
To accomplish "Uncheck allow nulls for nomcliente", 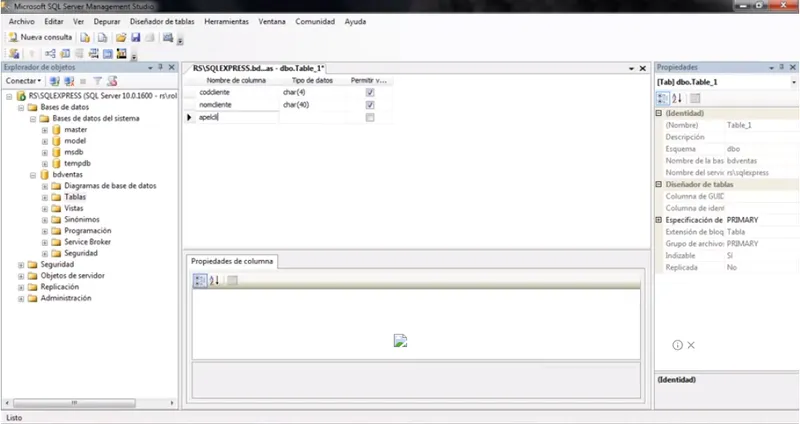I will tap(370, 105).
